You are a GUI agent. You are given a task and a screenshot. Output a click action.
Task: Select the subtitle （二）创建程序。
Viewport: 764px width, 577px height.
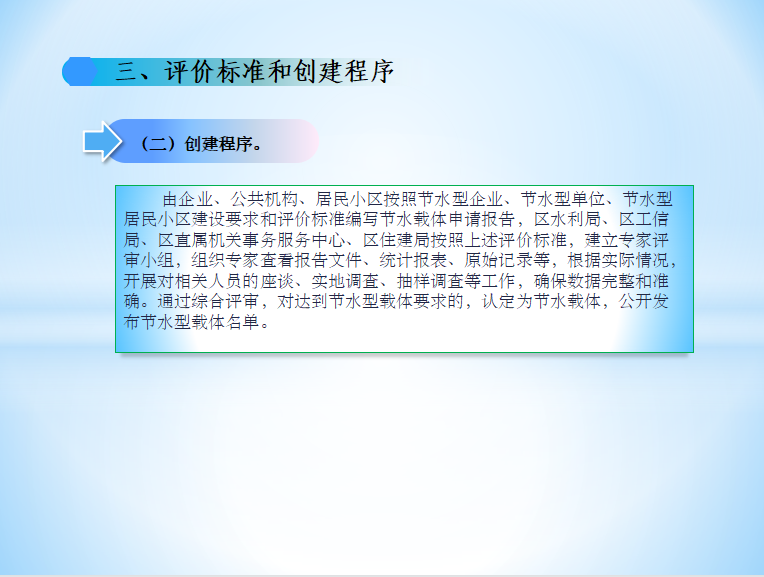click(201, 144)
